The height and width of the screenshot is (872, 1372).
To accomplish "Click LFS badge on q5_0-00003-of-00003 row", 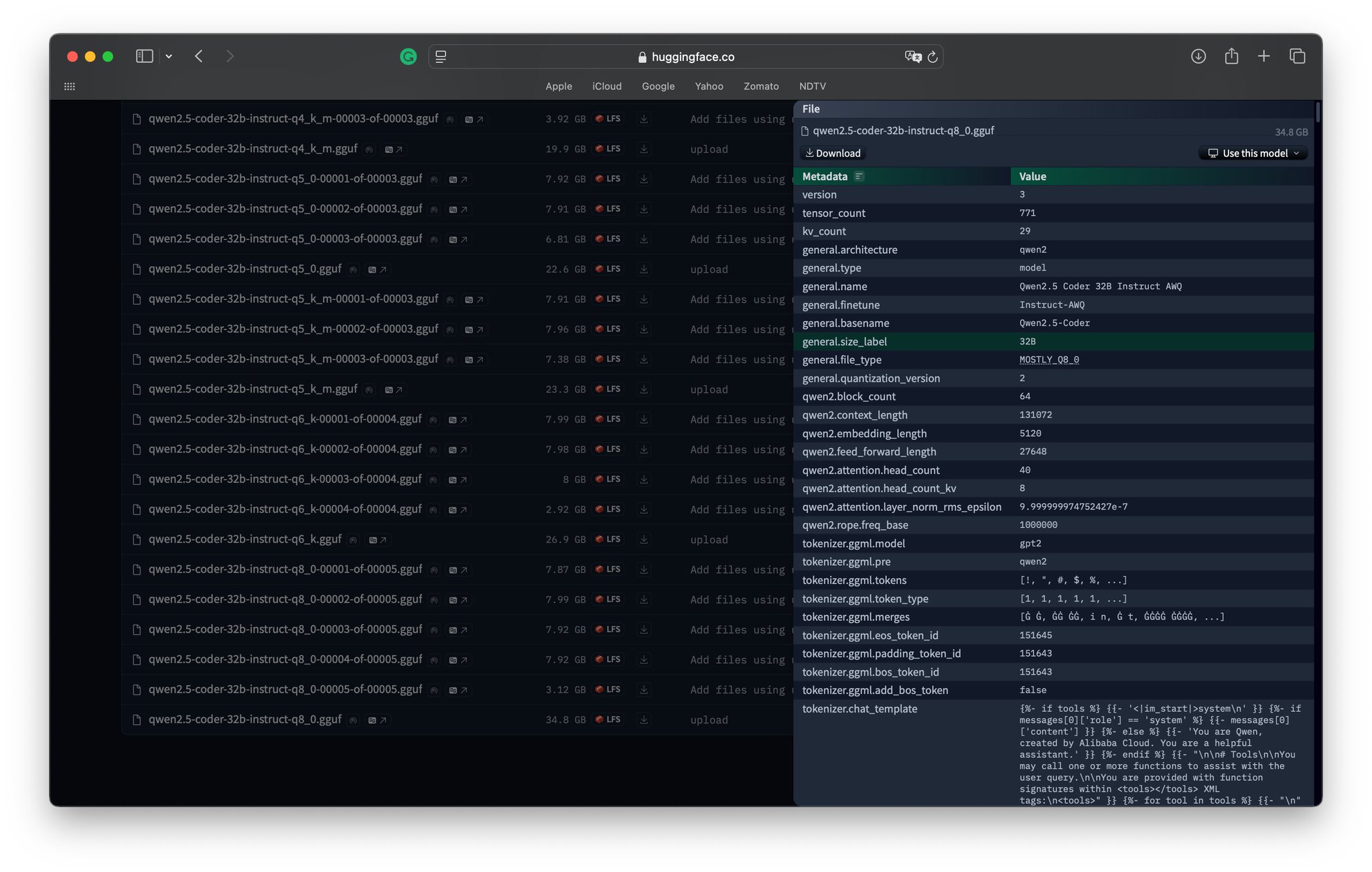I will pyautogui.click(x=608, y=239).
